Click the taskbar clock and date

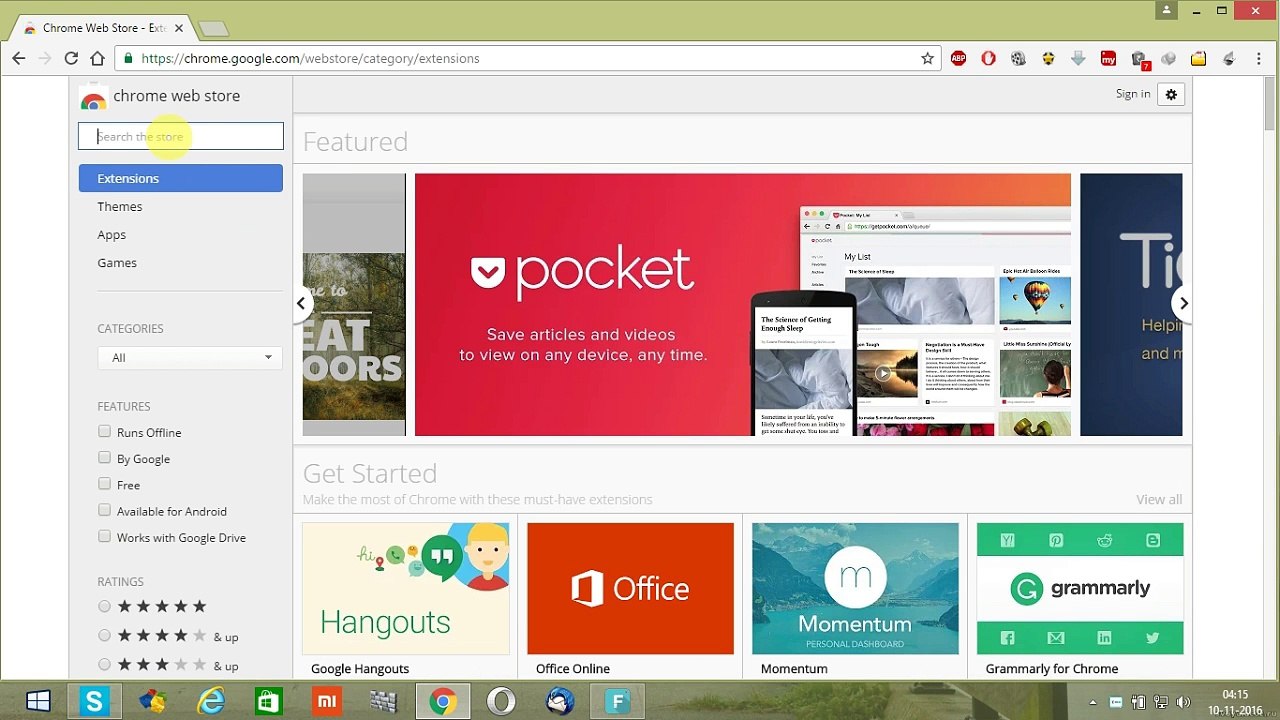coord(1235,702)
